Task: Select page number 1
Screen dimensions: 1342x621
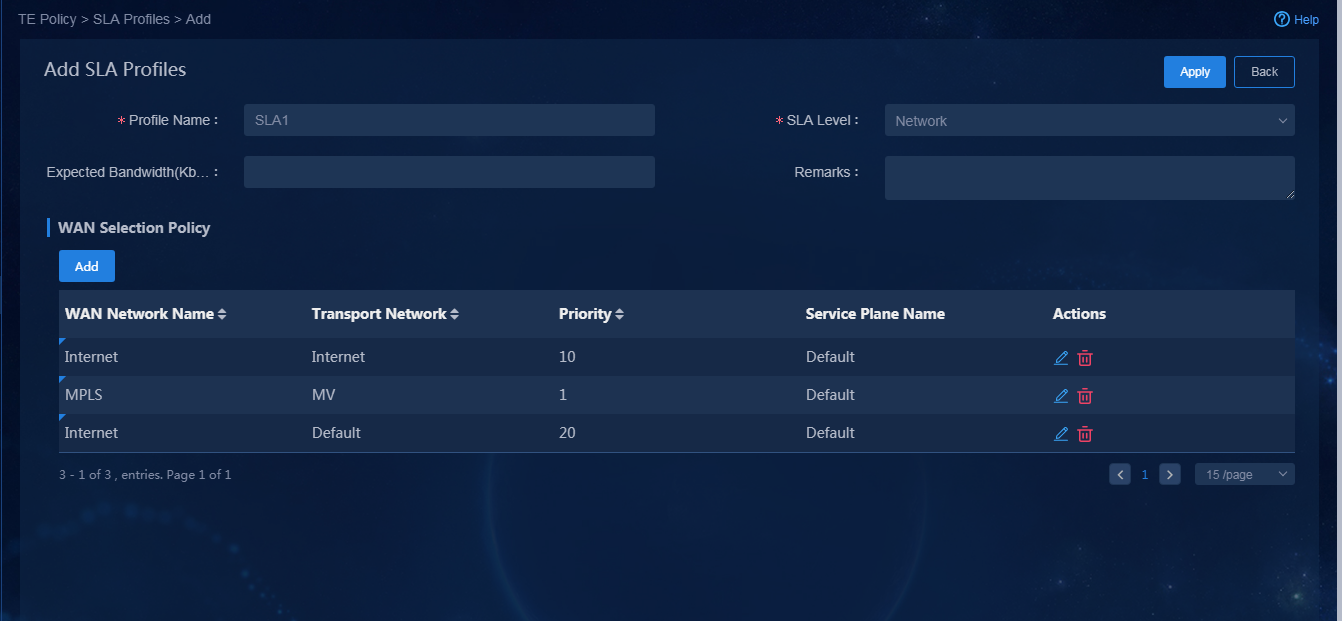Action: (1145, 474)
